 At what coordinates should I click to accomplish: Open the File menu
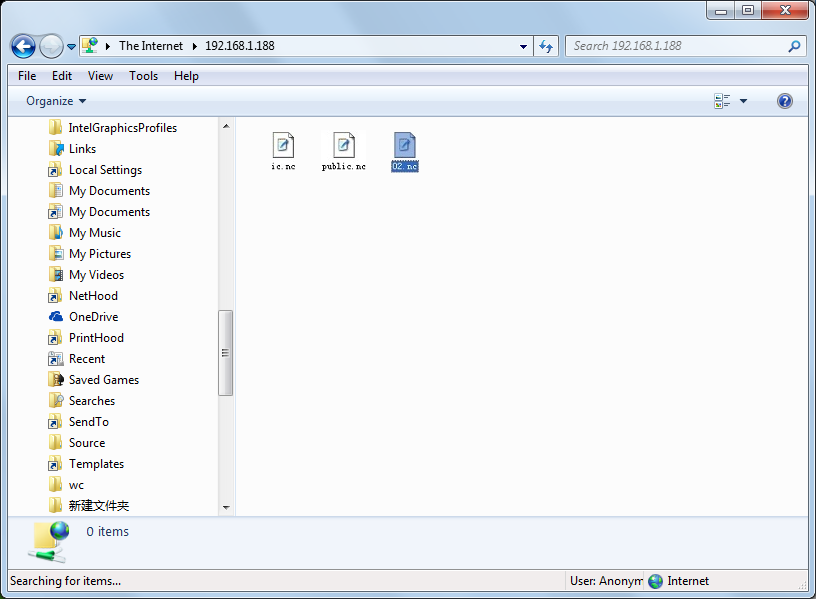tap(27, 76)
